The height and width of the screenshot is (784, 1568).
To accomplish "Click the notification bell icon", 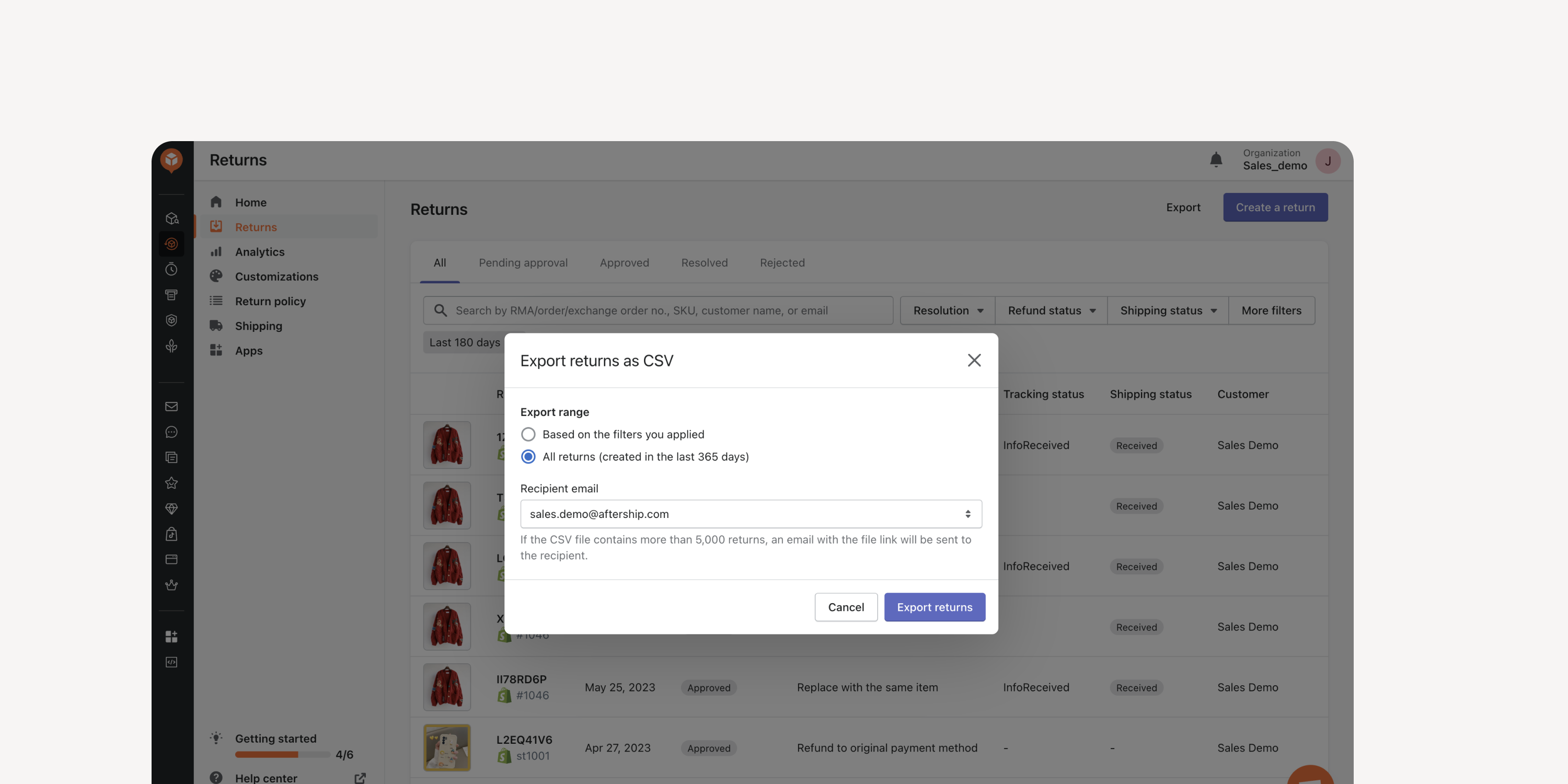I will (x=1216, y=160).
